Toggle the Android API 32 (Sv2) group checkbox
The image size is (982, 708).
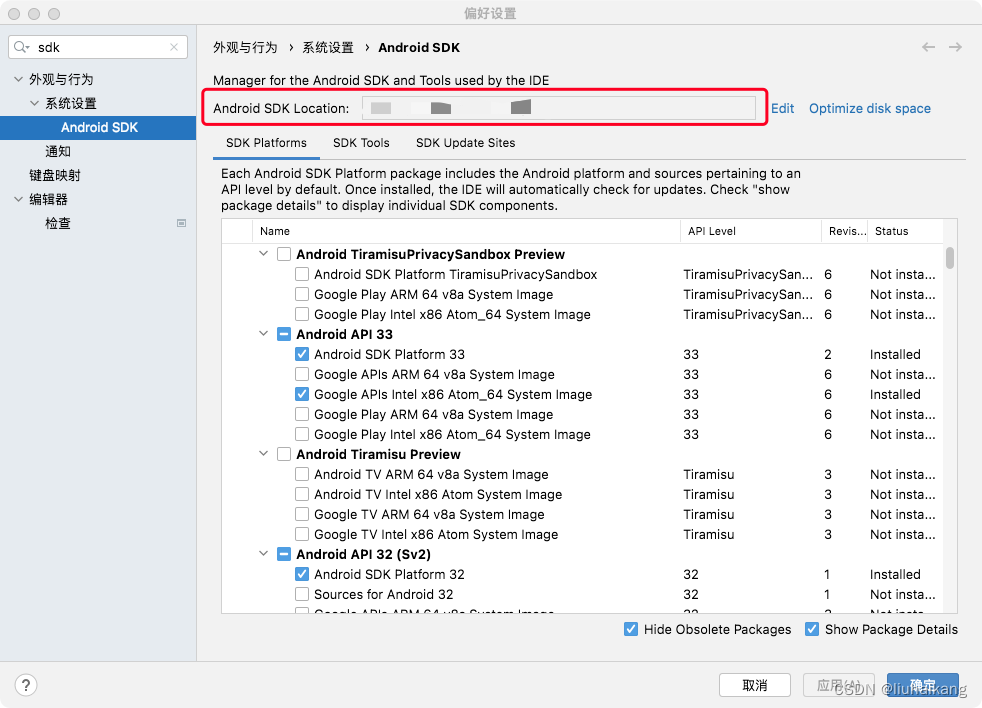point(284,554)
